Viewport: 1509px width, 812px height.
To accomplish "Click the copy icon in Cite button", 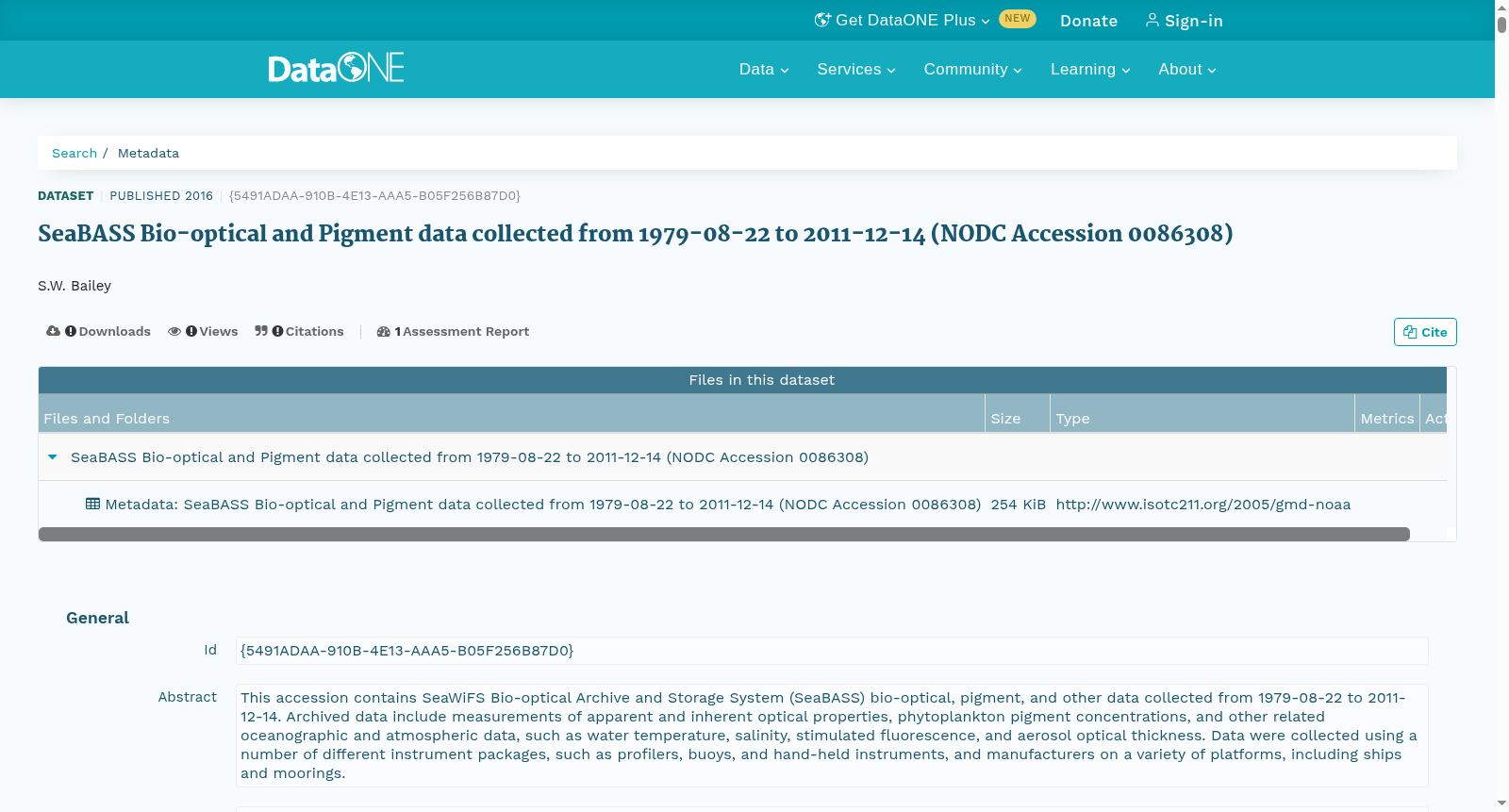I will tap(1410, 332).
